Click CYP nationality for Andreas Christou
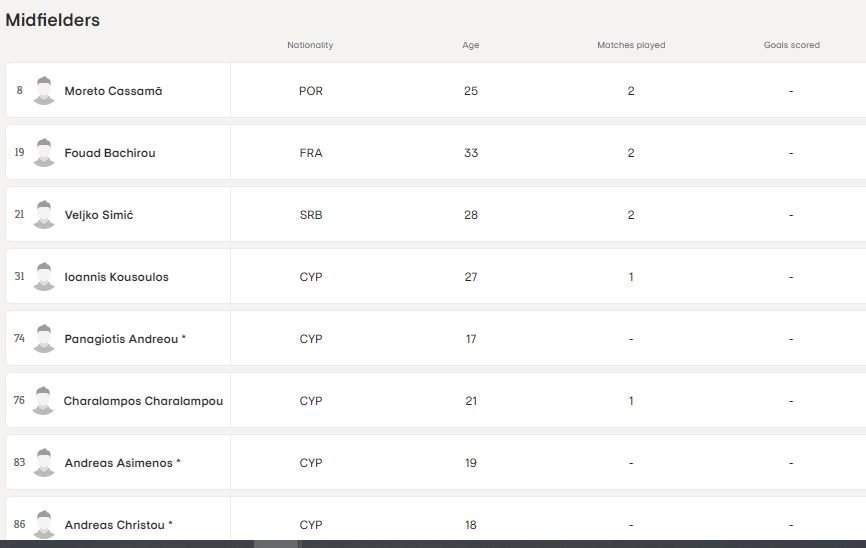The height and width of the screenshot is (548, 866). [310, 525]
